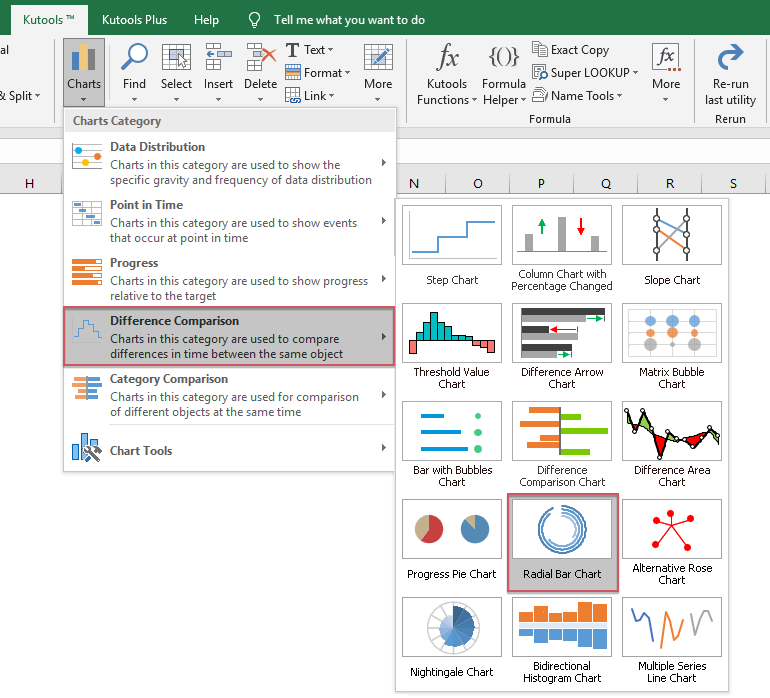Viewport: 770px width, 698px height.
Task: Expand the Point in Time category
Action: (229, 221)
